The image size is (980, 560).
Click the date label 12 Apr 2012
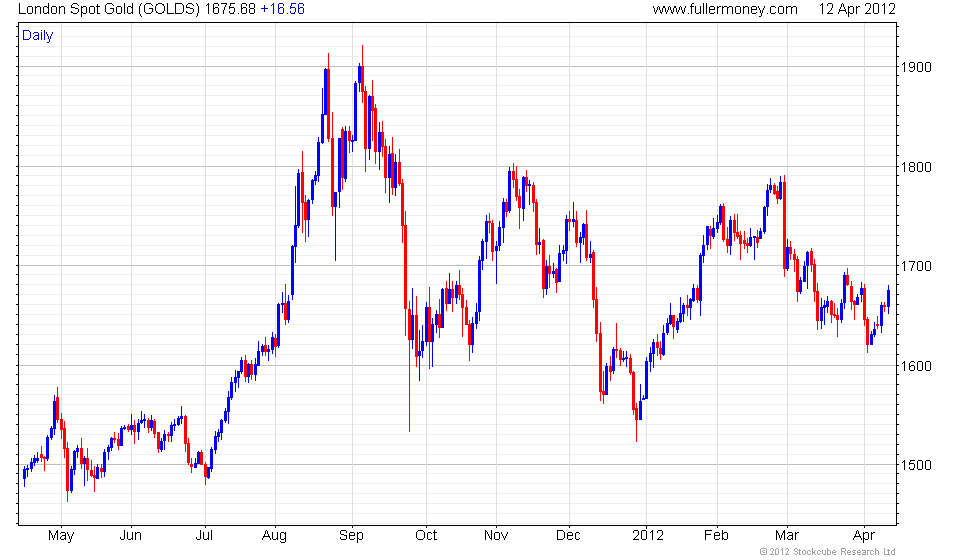coord(857,9)
